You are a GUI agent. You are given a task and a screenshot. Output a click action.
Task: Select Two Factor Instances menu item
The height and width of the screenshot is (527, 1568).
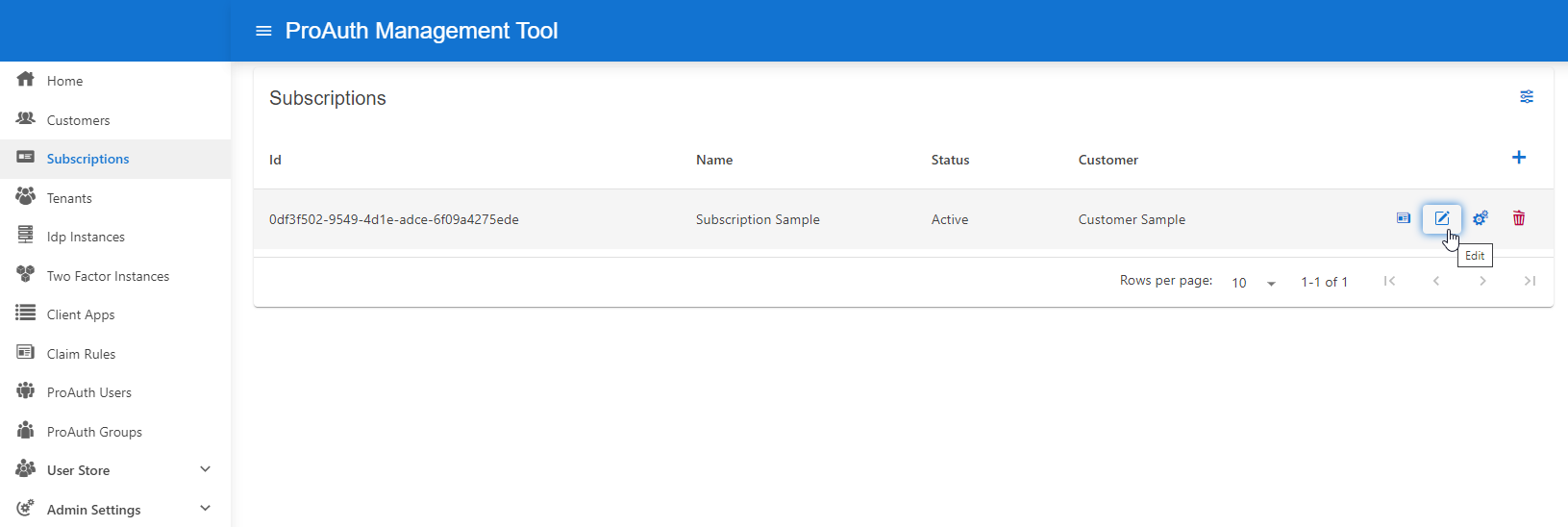[108, 276]
